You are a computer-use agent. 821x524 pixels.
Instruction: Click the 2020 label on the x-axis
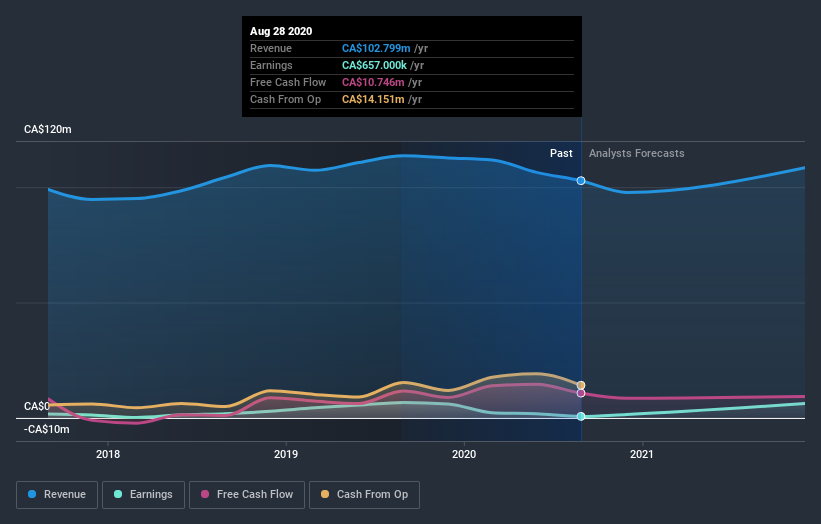point(464,454)
